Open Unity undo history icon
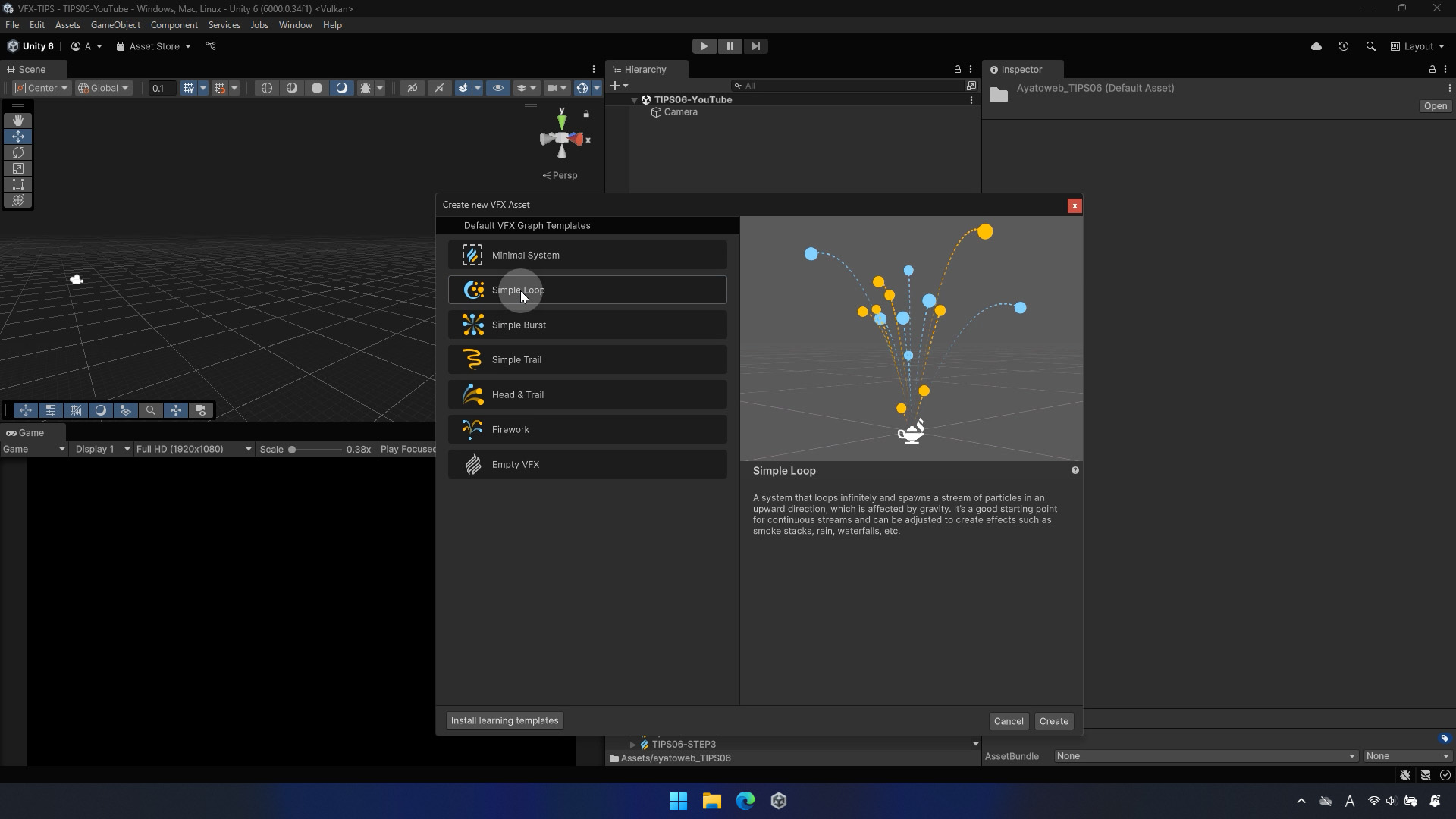The image size is (1456, 819). point(1343,46)
